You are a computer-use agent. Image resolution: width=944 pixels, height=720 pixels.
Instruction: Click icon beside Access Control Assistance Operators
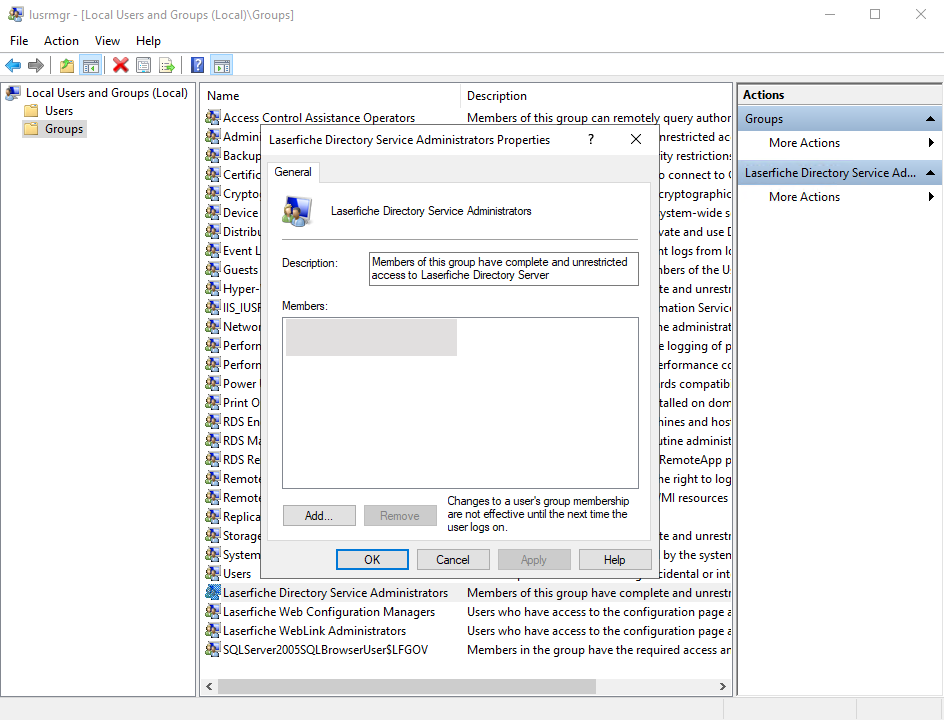(213, 118)
